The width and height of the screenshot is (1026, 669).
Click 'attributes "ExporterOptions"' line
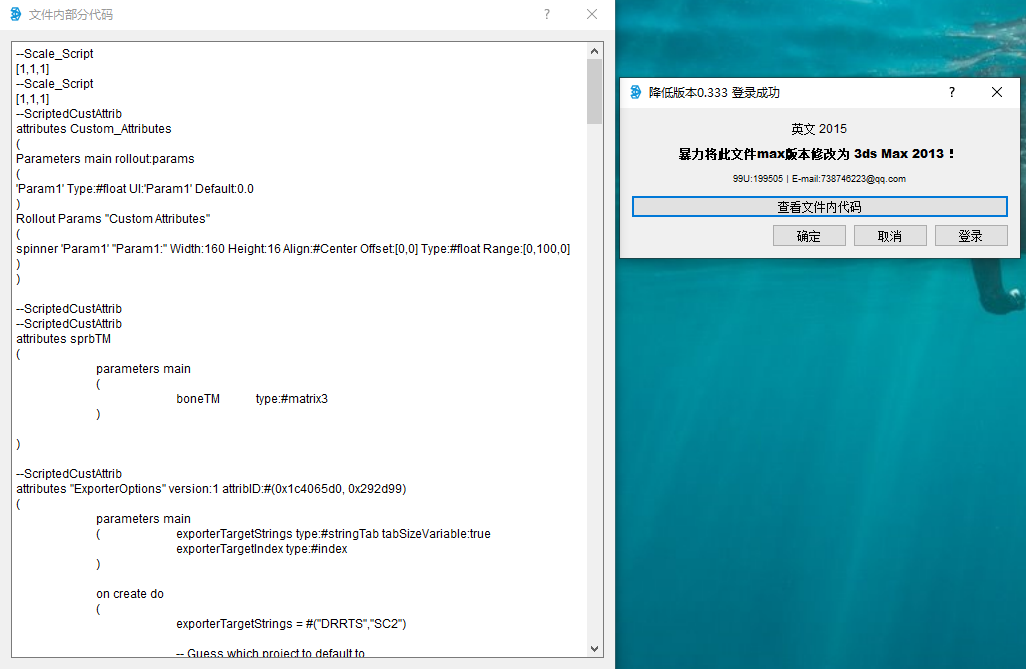(x=211, y=489)
